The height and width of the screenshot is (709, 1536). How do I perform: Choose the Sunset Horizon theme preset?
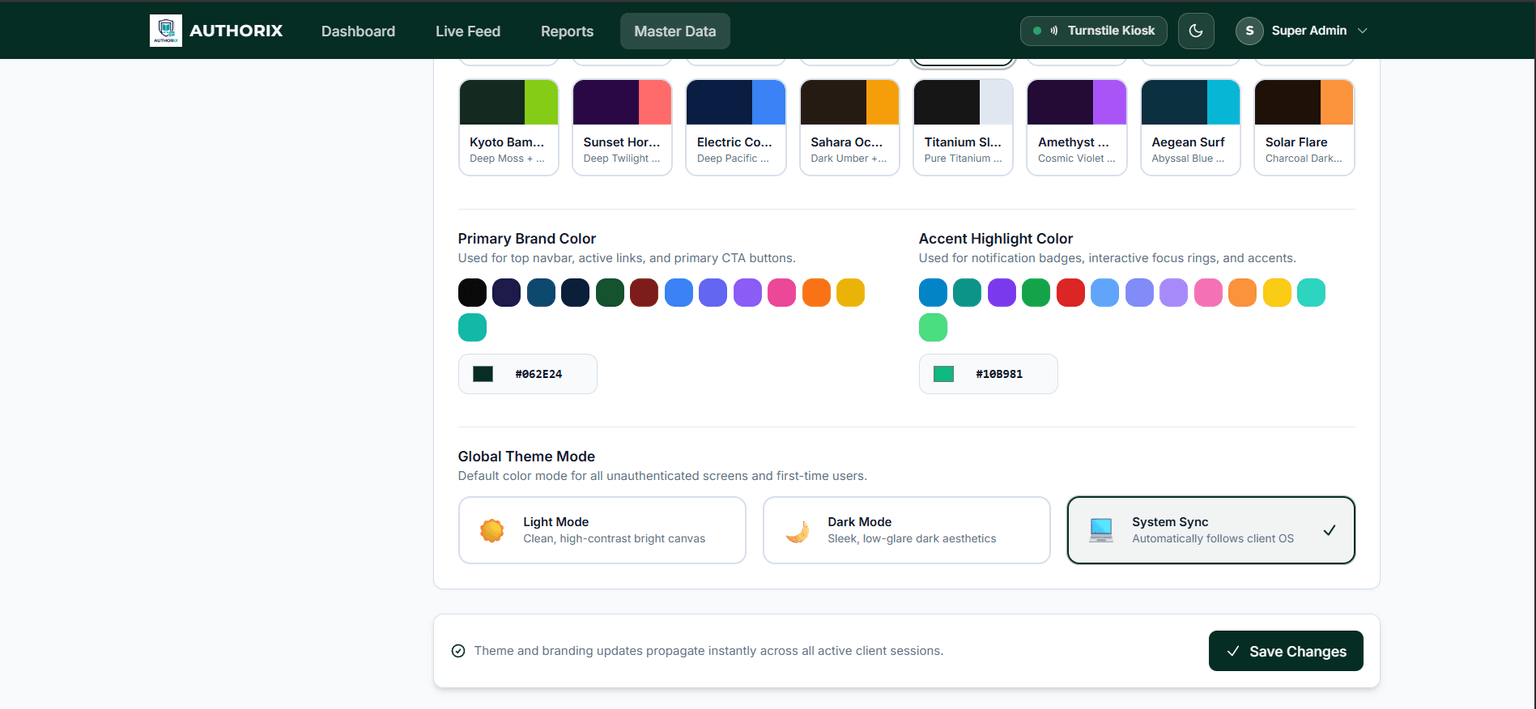tap(622, 127)
